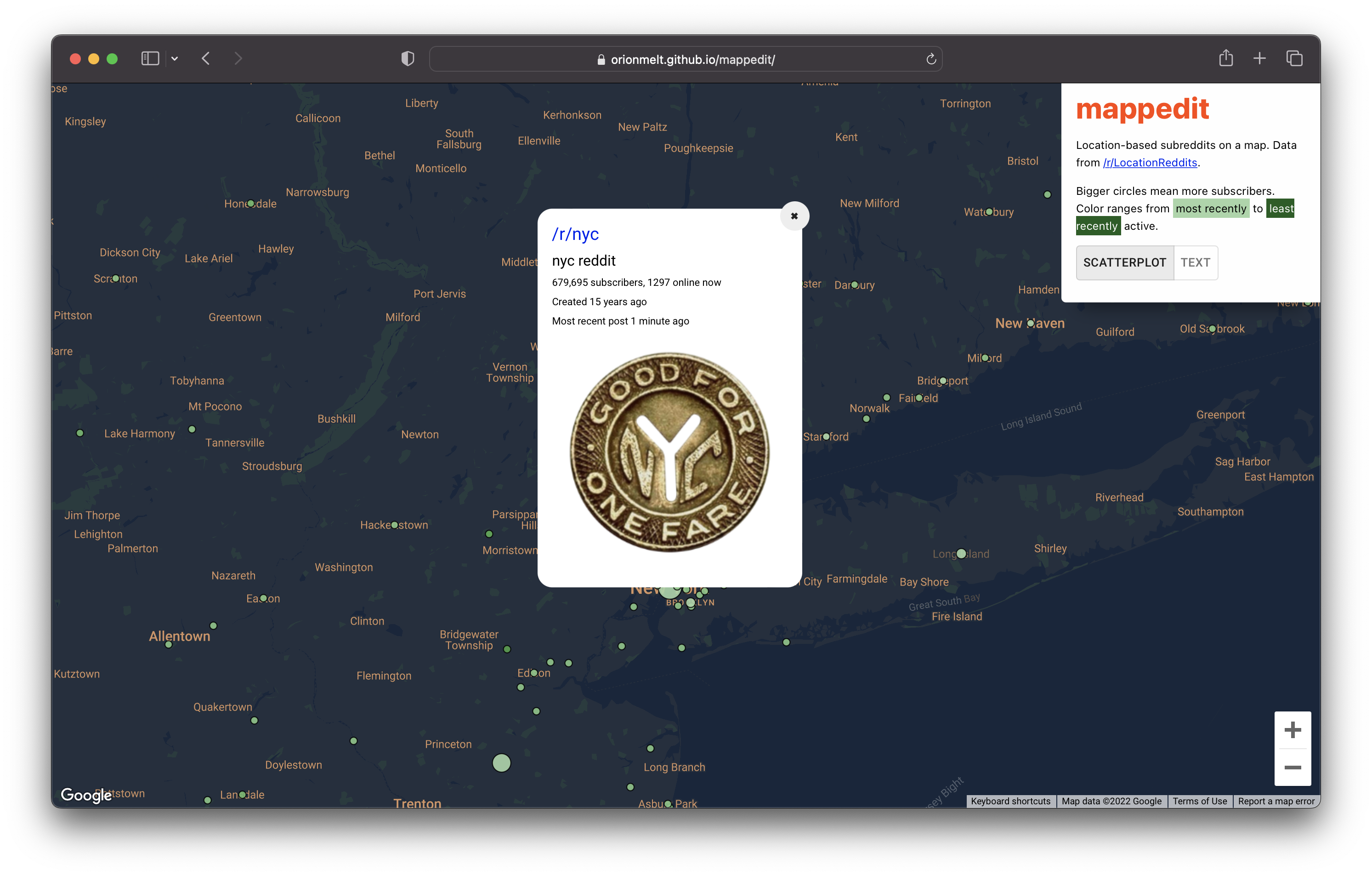Image resolution: width=1372 pixels, height=876 pixels.
Task: Open a new tab with plus icon
Action: tap(1259, 58)
